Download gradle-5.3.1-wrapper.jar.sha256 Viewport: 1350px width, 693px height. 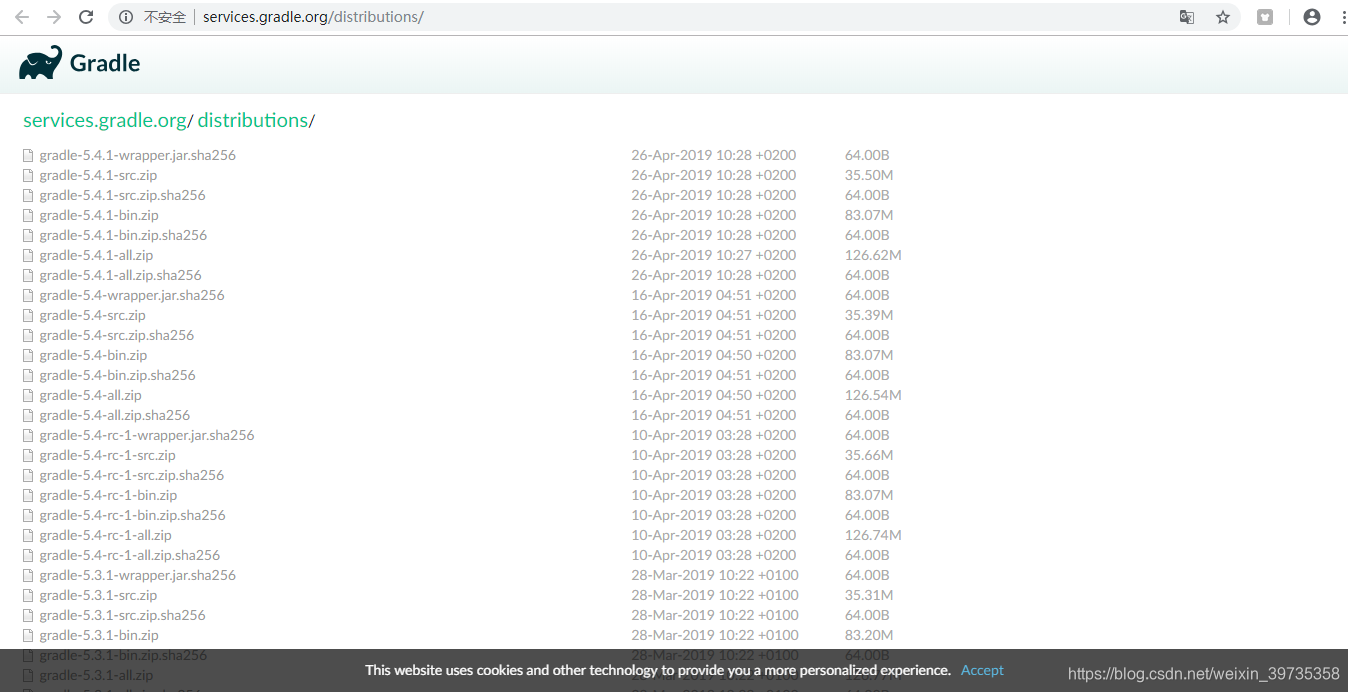coord(138,575)
